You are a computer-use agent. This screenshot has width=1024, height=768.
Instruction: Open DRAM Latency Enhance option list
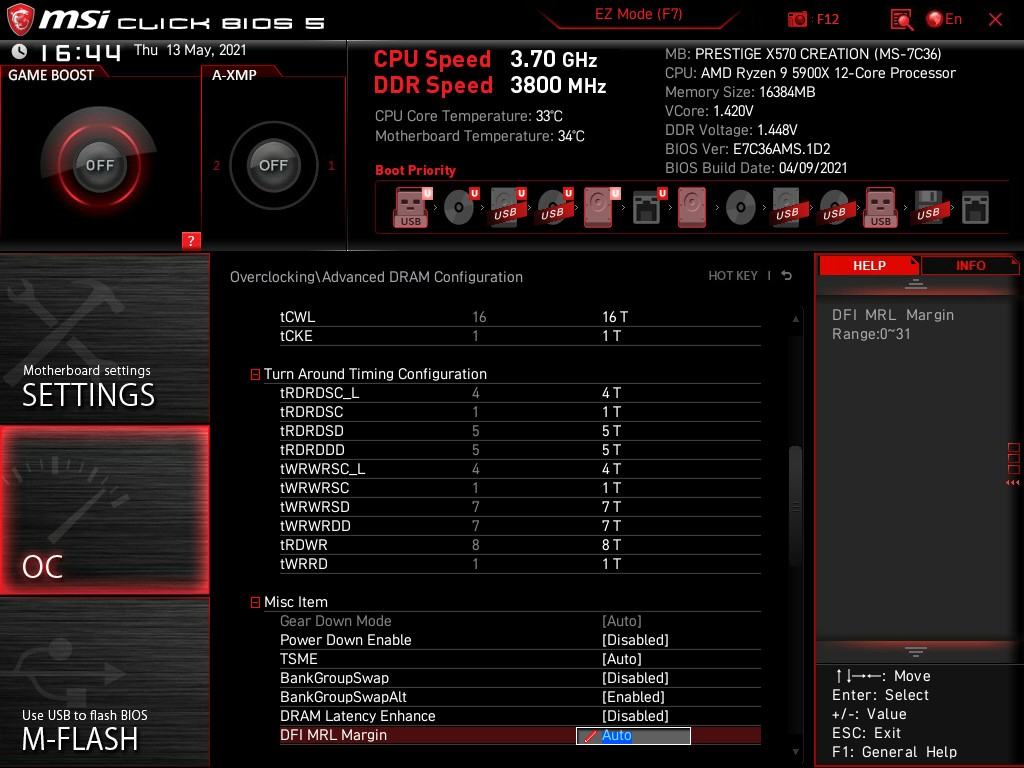pyautogui.click(x=635, y=716)
